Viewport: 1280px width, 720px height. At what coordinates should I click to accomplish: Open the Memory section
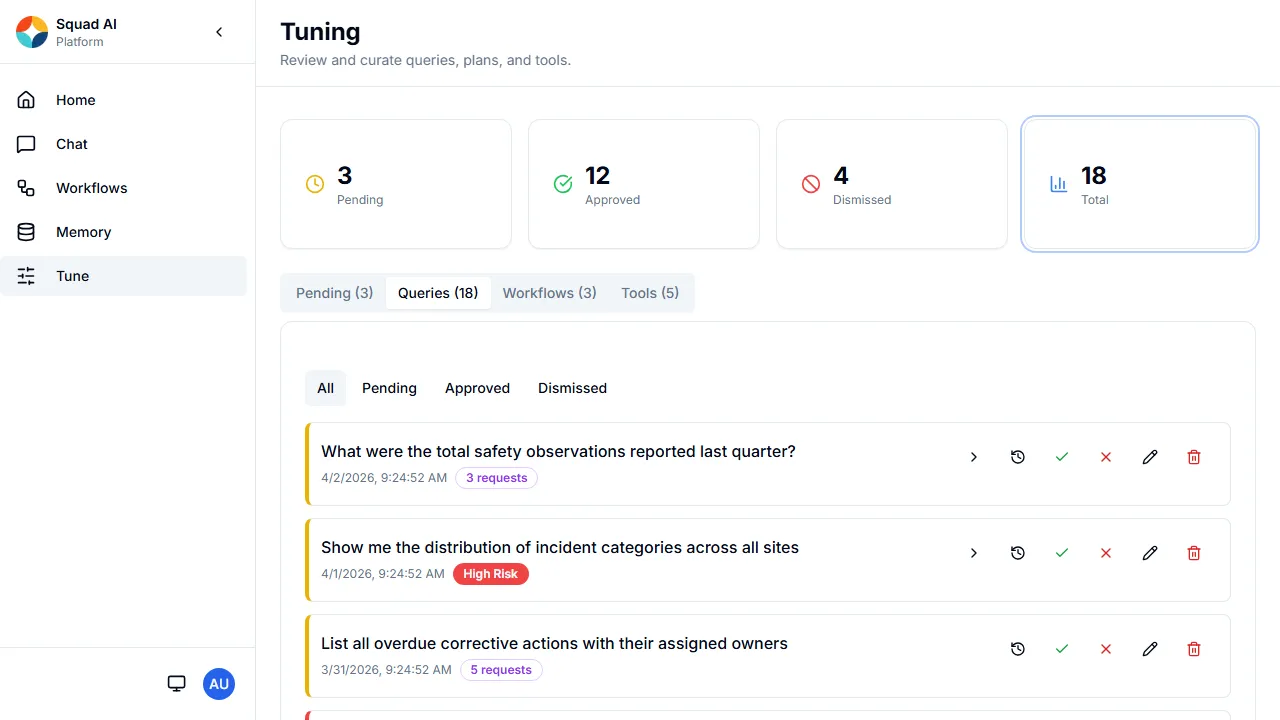click(123, 232)
